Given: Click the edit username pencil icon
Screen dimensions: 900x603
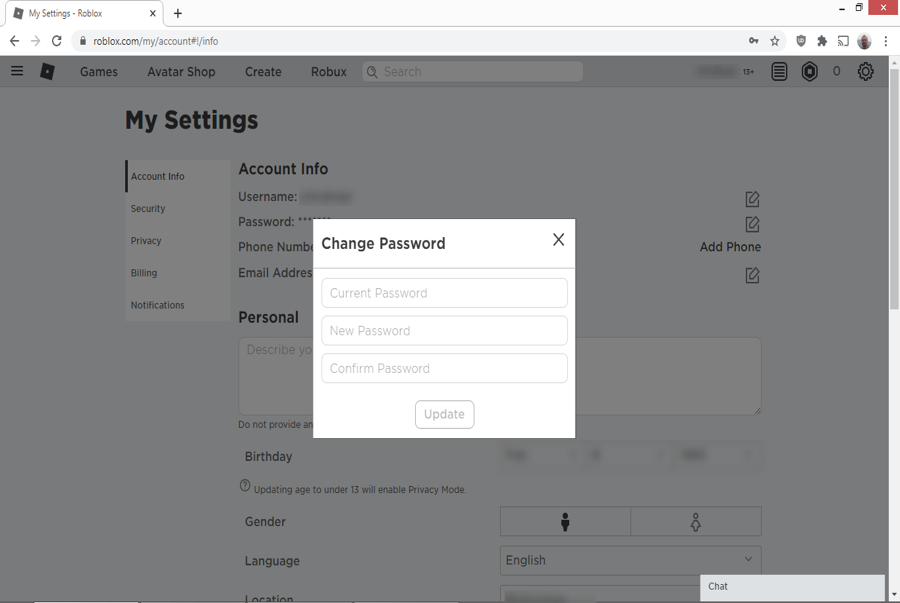Looking at the screenshot, I should [x=752, y=199].
